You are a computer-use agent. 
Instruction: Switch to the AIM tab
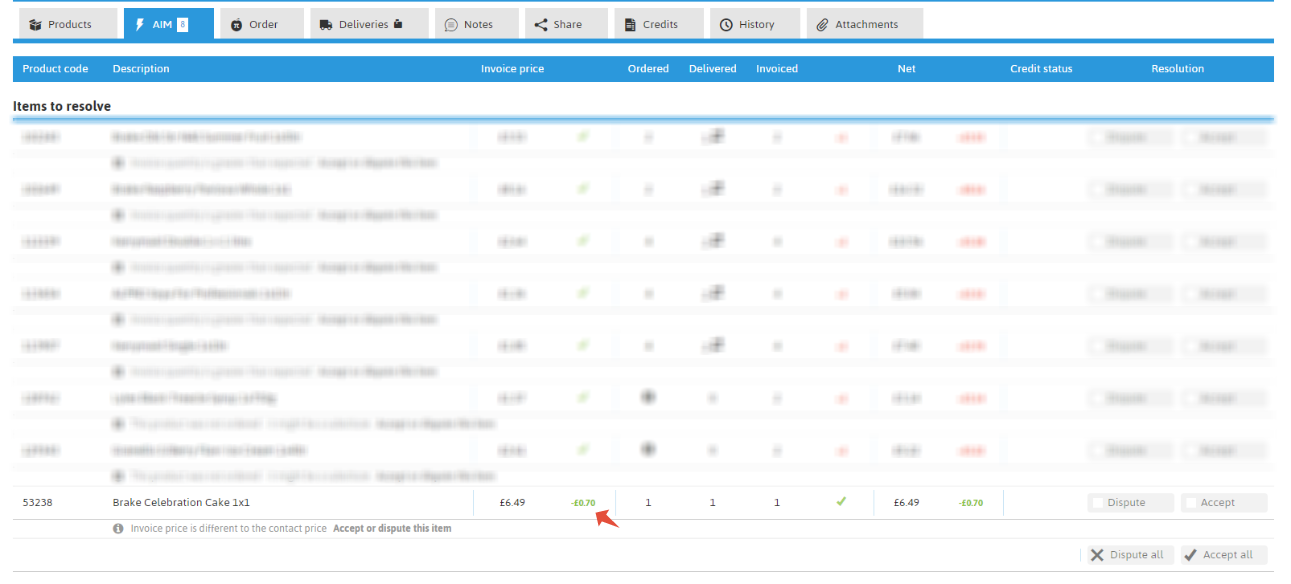(x=169, y=24)
